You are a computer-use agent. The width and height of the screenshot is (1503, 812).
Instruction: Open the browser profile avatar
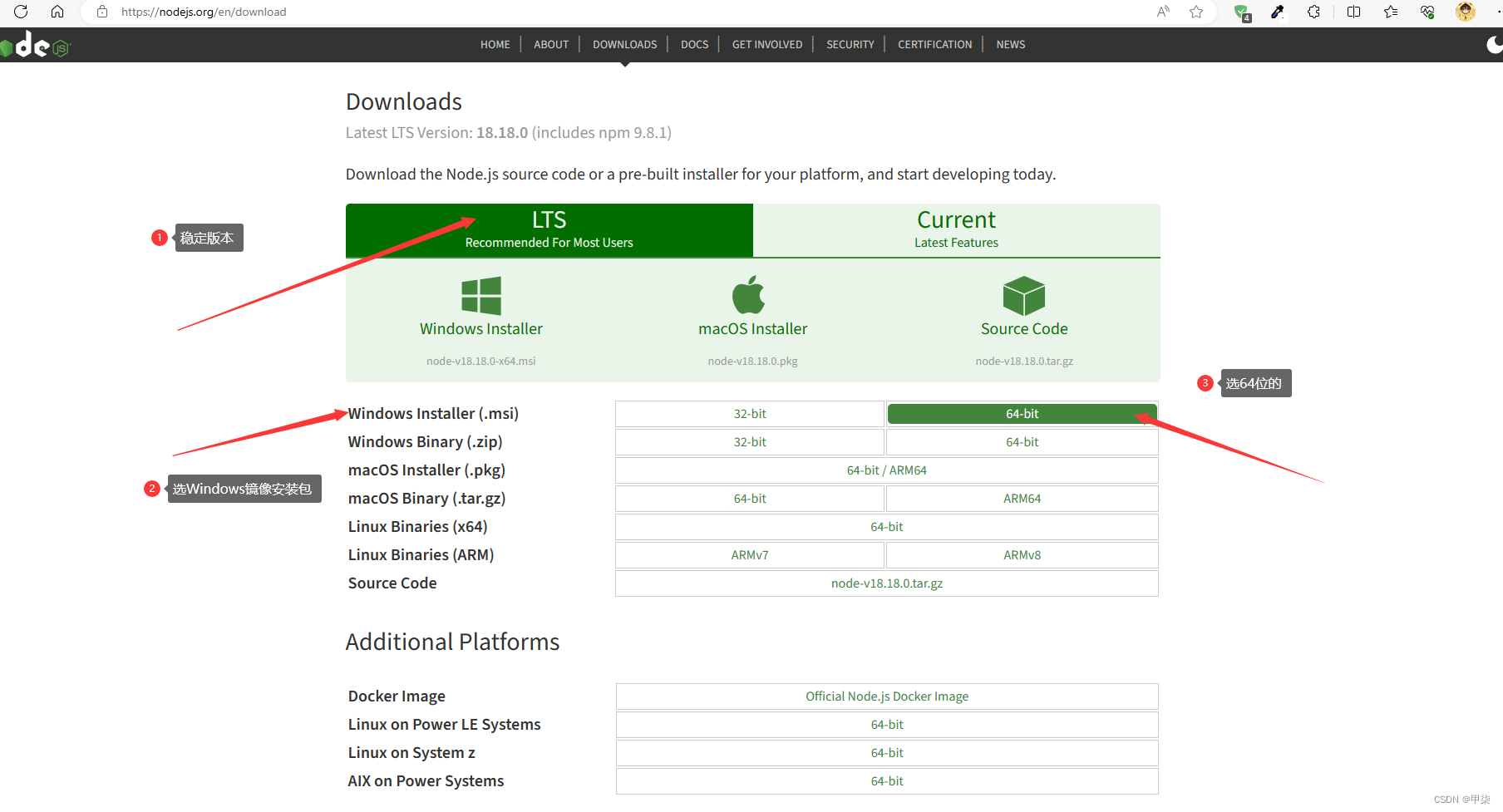(x=1466, y=12)
